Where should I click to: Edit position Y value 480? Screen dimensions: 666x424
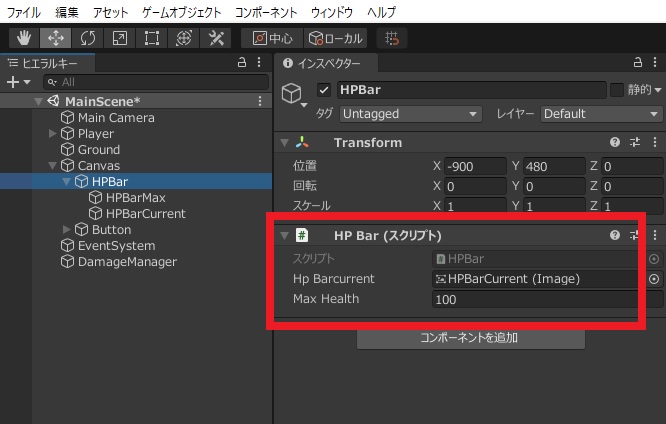554,166
